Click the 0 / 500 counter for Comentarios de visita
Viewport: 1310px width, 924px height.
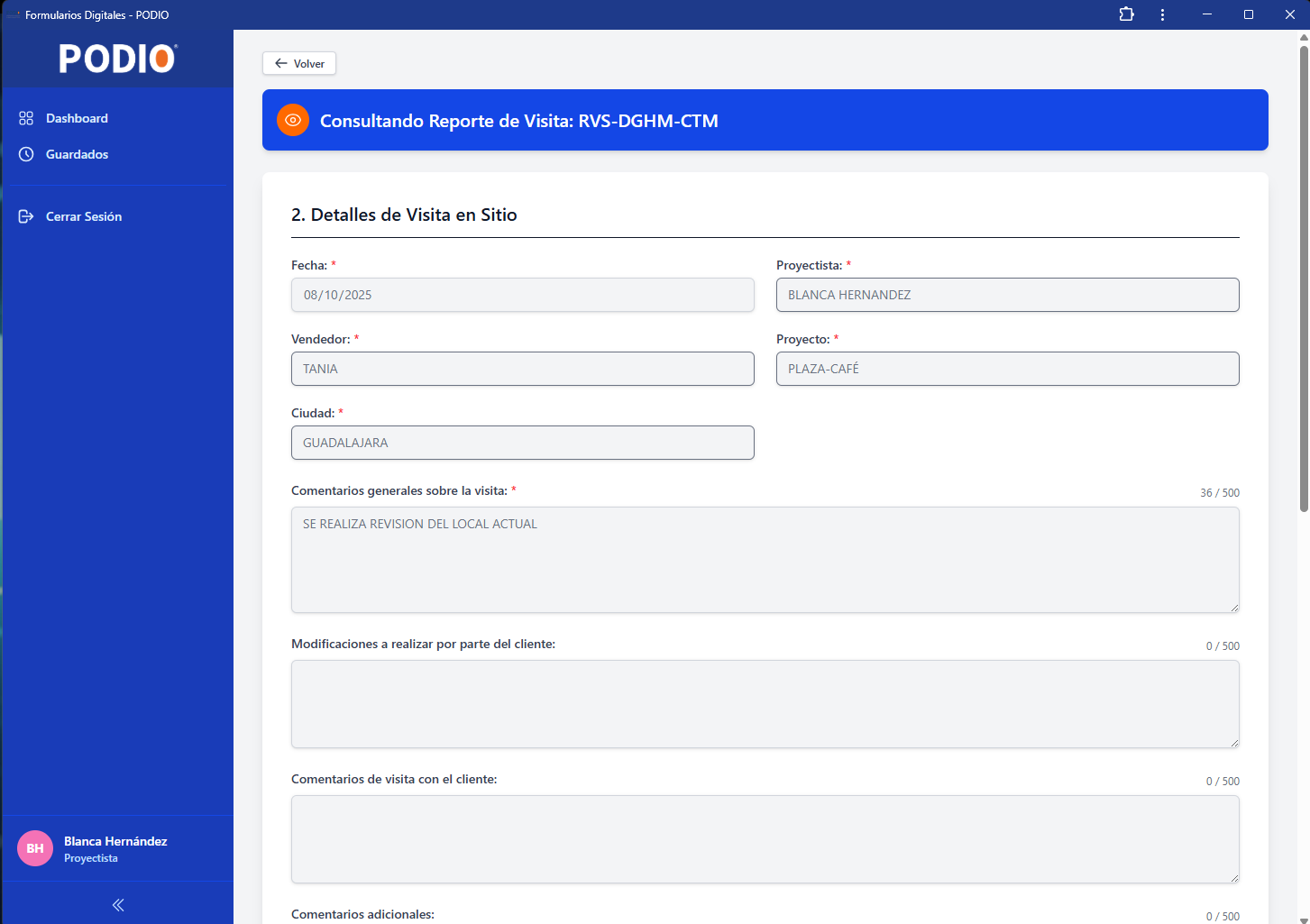coord(1223,782)
